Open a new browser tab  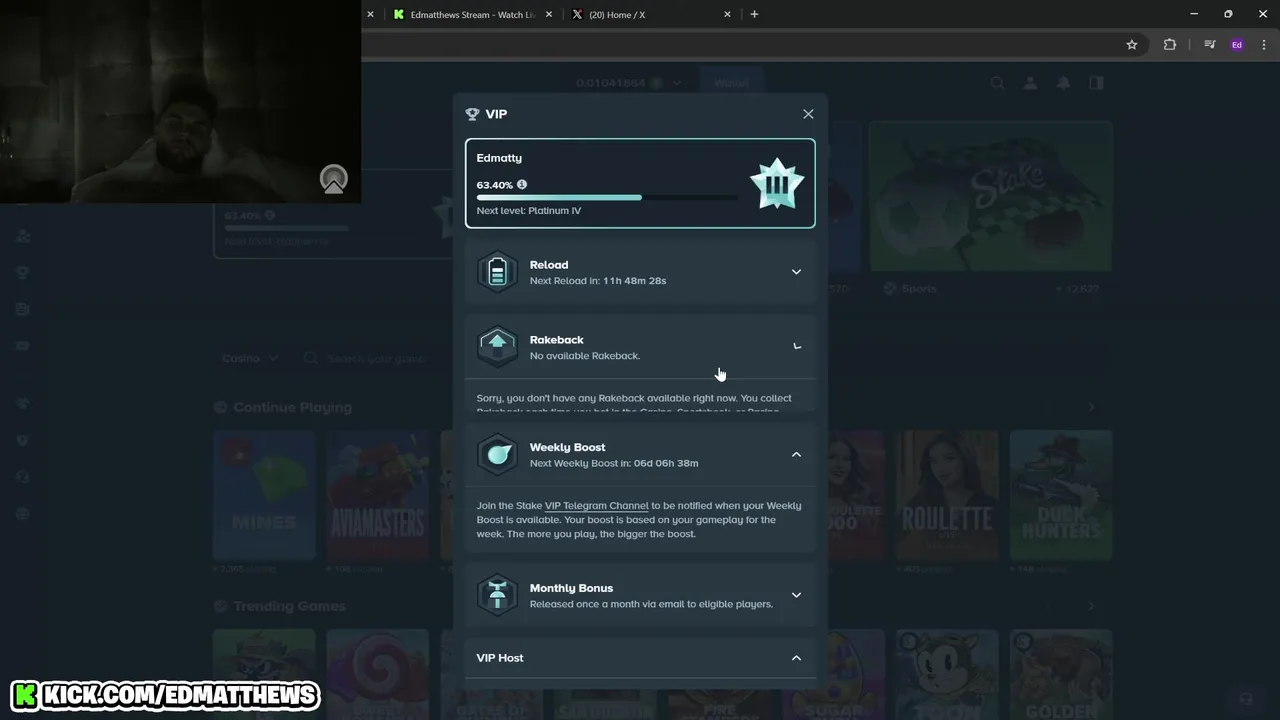[x=754, y=14]
